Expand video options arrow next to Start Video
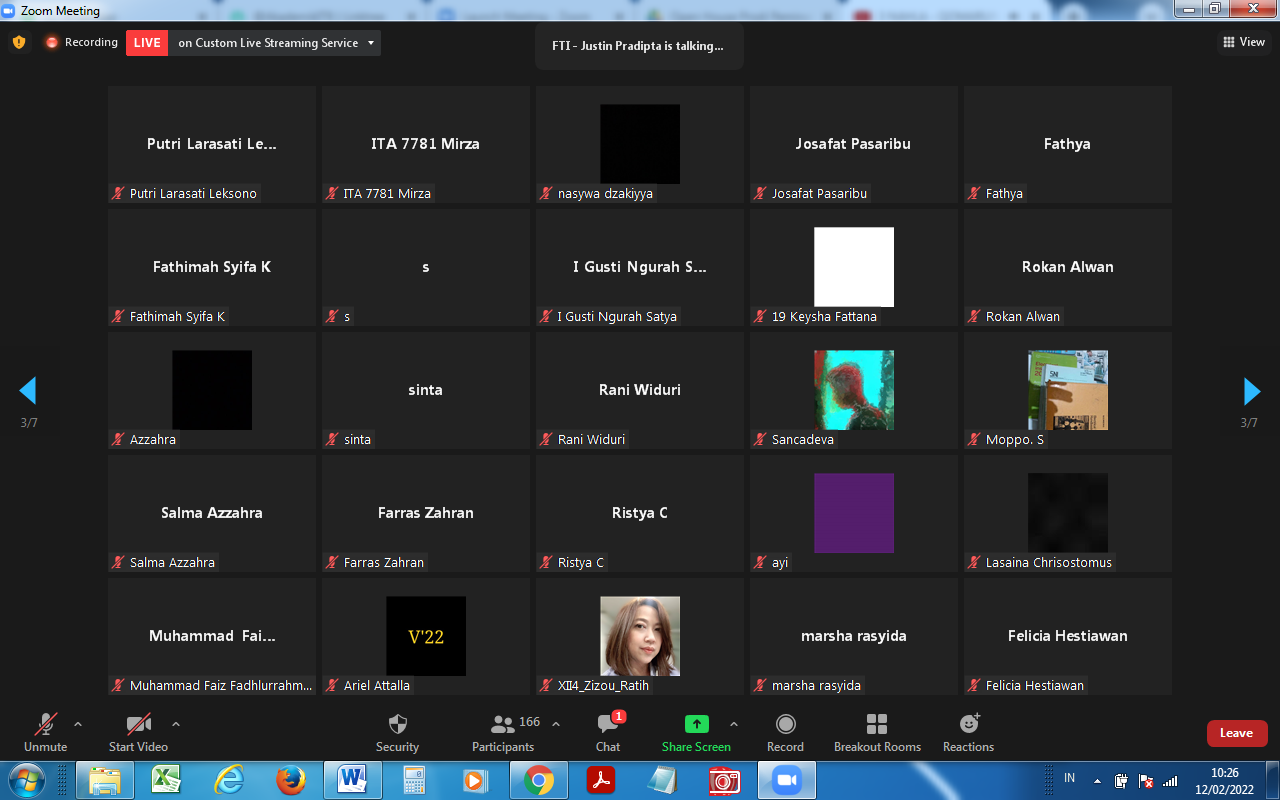The image size is (1280, 800). tap(176, 724)
